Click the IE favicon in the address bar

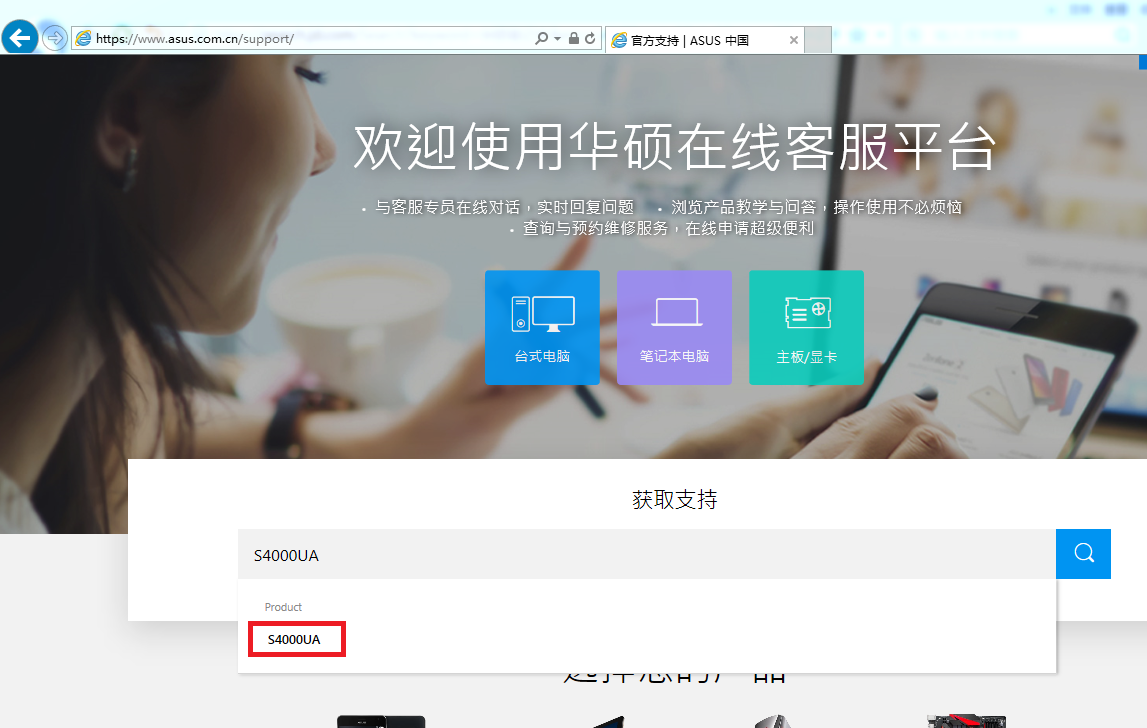point(82,38)
